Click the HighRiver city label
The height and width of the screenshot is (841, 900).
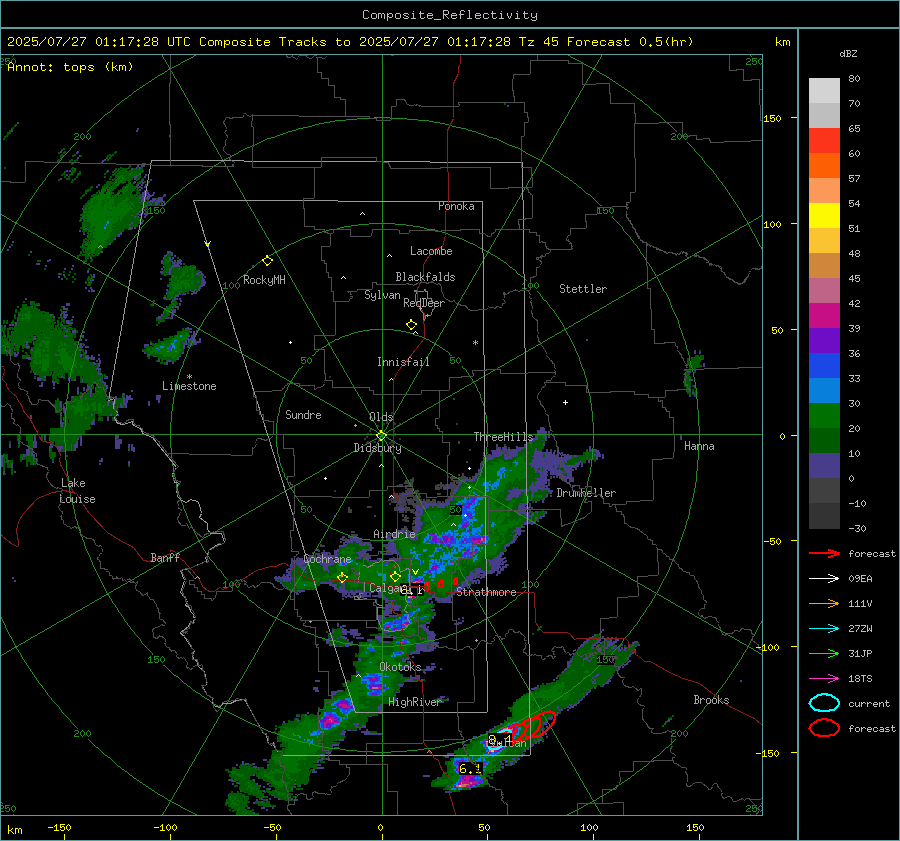(x=414, y=702)
